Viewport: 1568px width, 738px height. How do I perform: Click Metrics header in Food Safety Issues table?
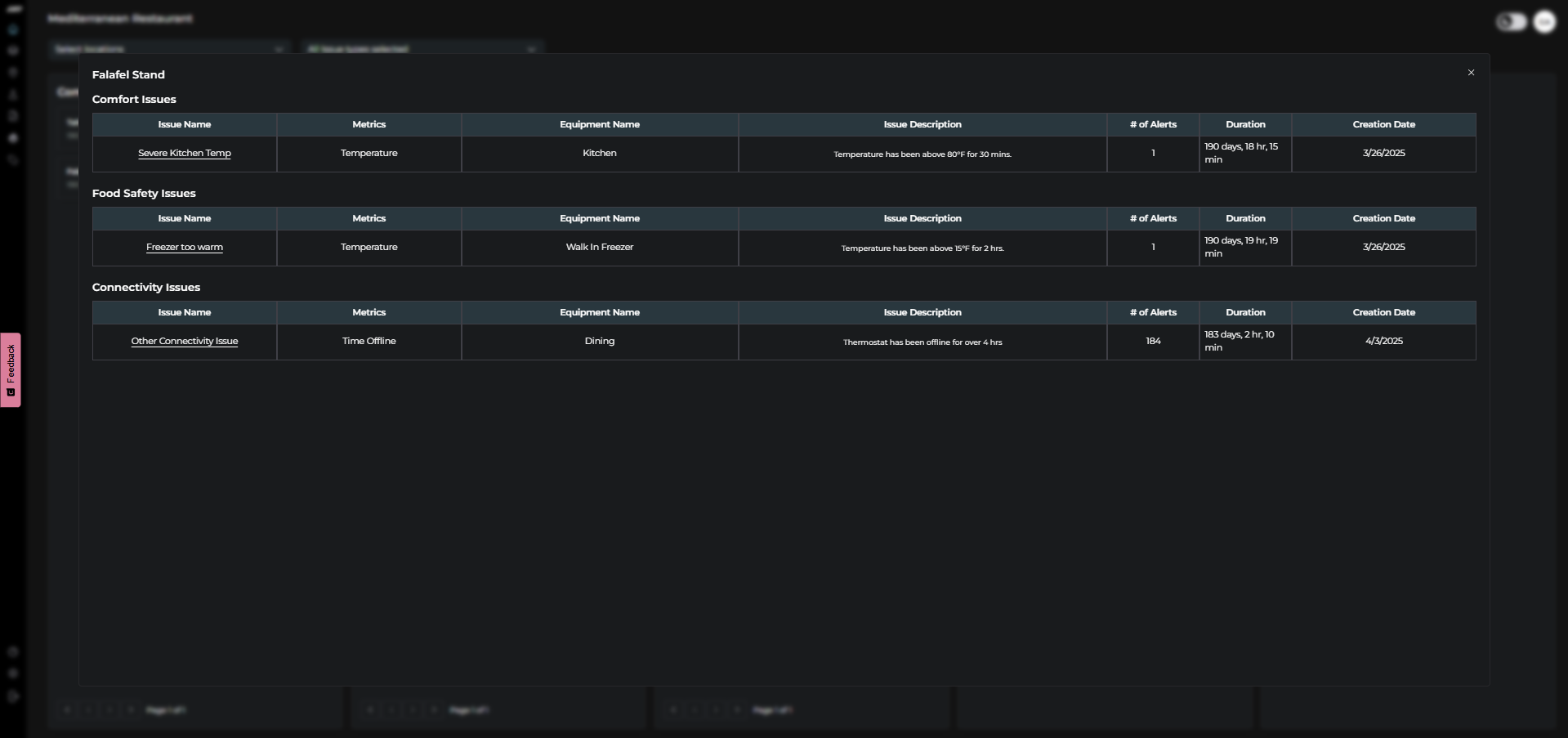369,219
